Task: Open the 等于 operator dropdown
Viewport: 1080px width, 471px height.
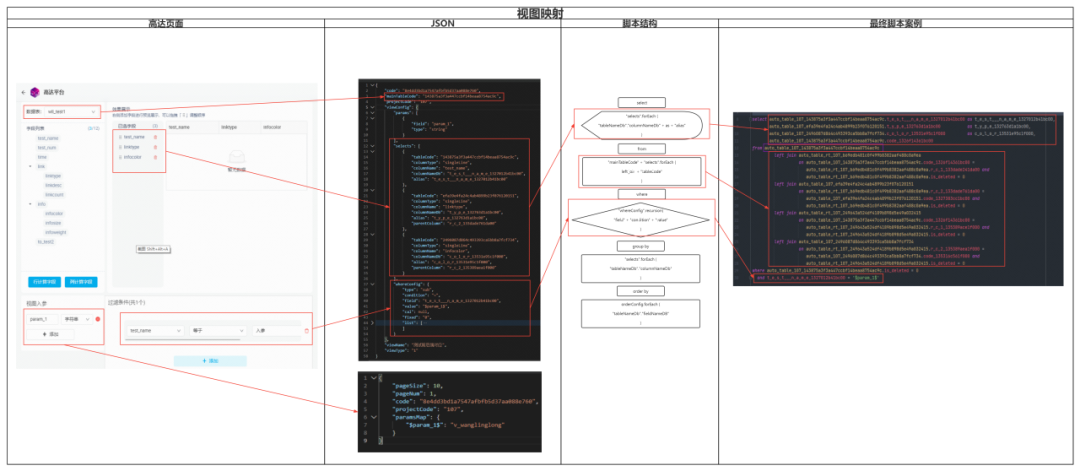Action: coord(217,331)
